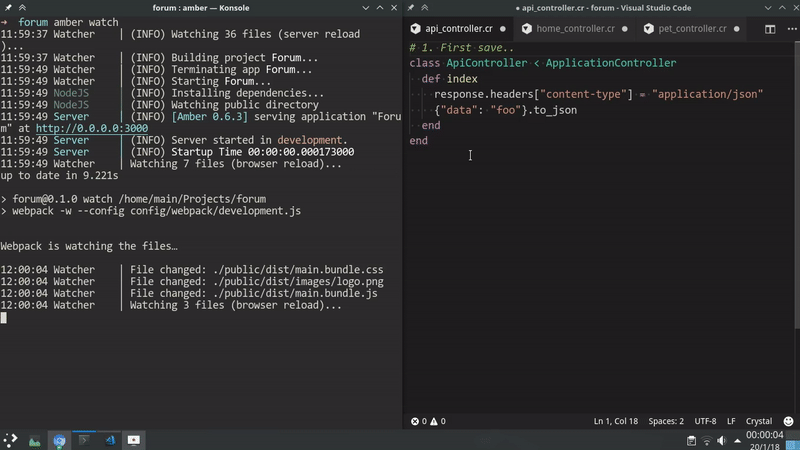Screen dimensions: 800x450
Task: Close the unsaved api_controller.cr tab dot
Action: 503,29
